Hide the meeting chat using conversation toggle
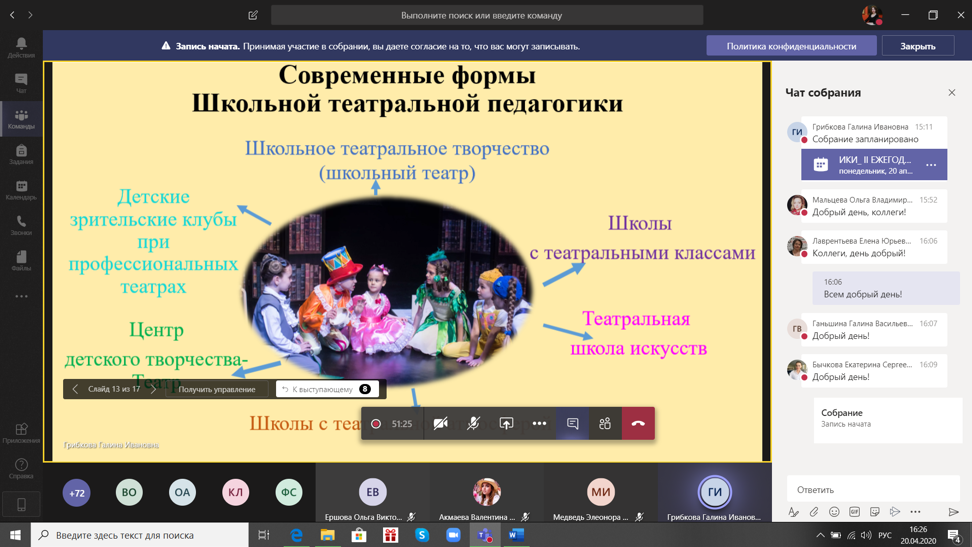 [572, 424]
